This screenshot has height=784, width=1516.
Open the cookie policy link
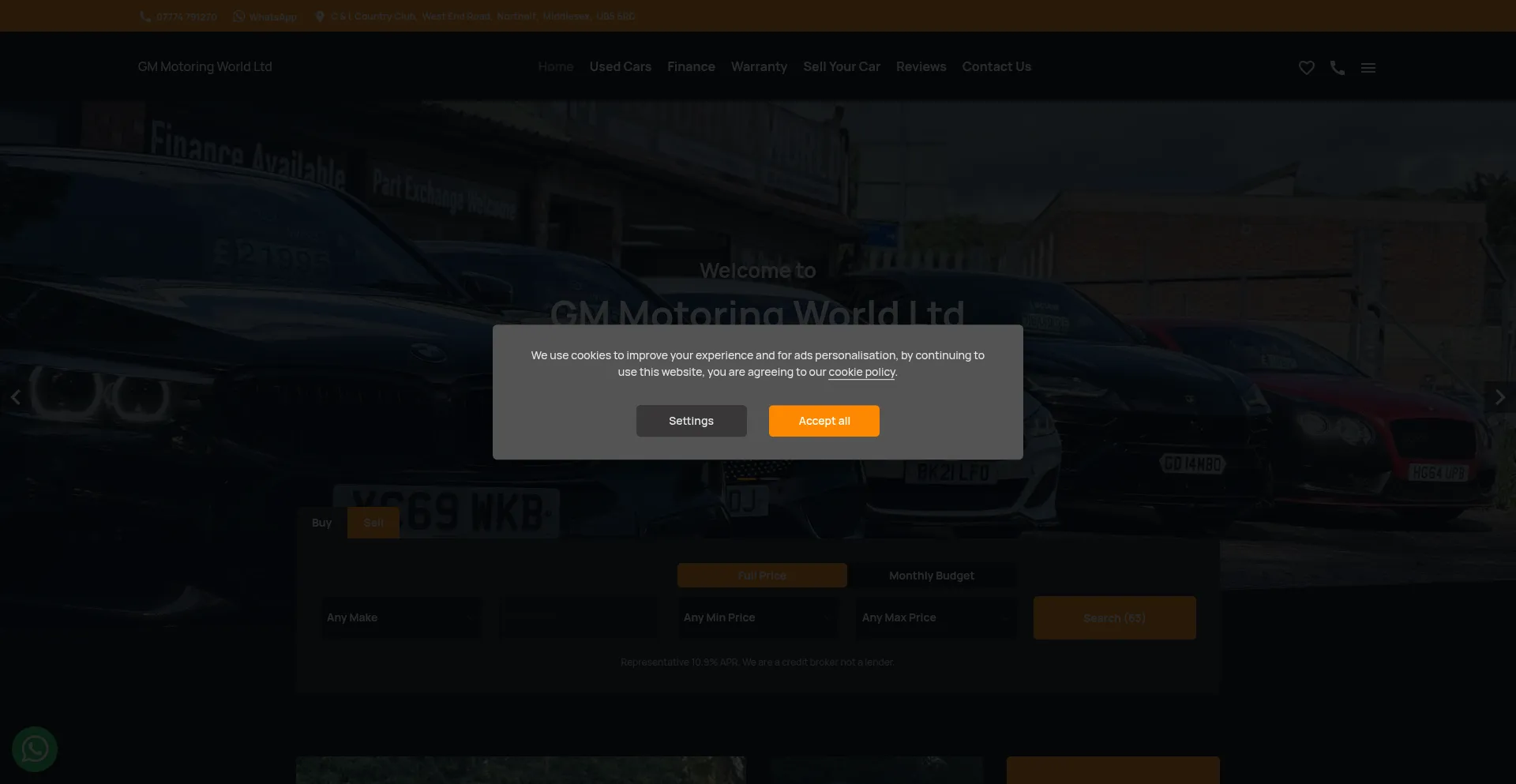pos(861,372)
